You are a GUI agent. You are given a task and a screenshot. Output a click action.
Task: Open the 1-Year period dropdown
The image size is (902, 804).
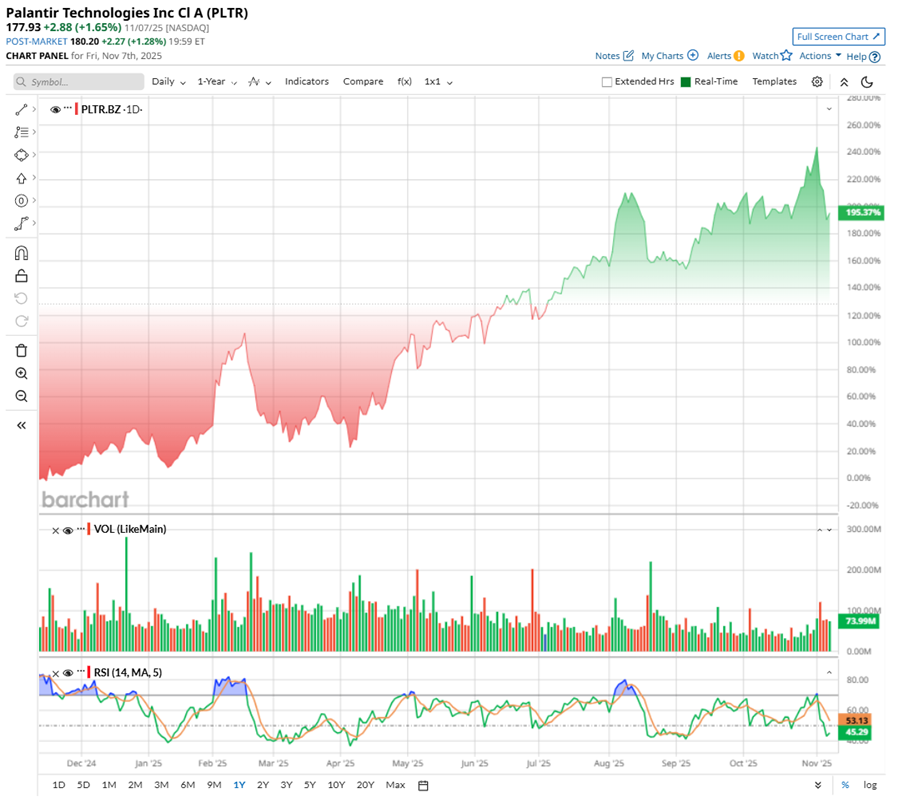tap(217, 82)
